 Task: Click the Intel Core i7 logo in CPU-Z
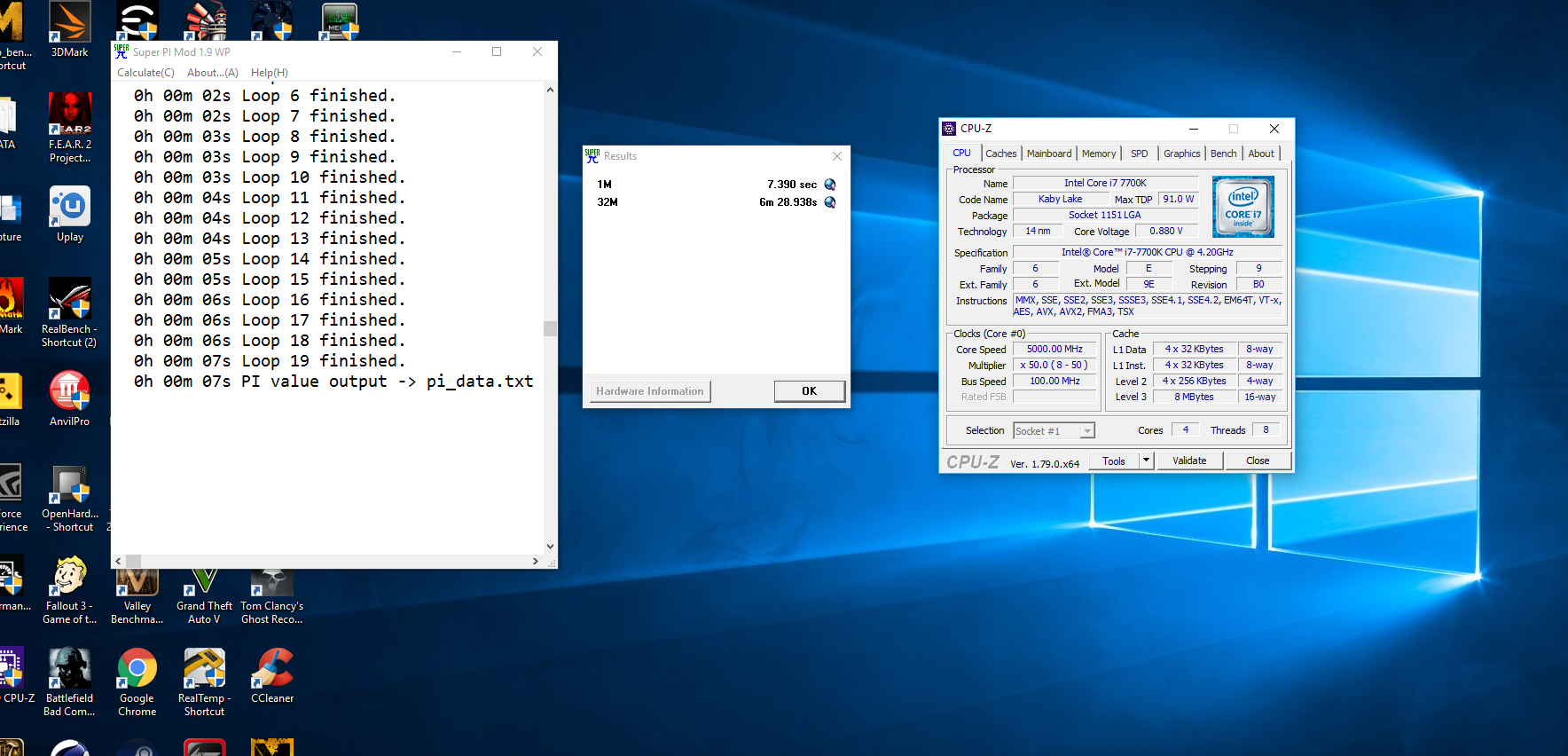[1243, 207]
